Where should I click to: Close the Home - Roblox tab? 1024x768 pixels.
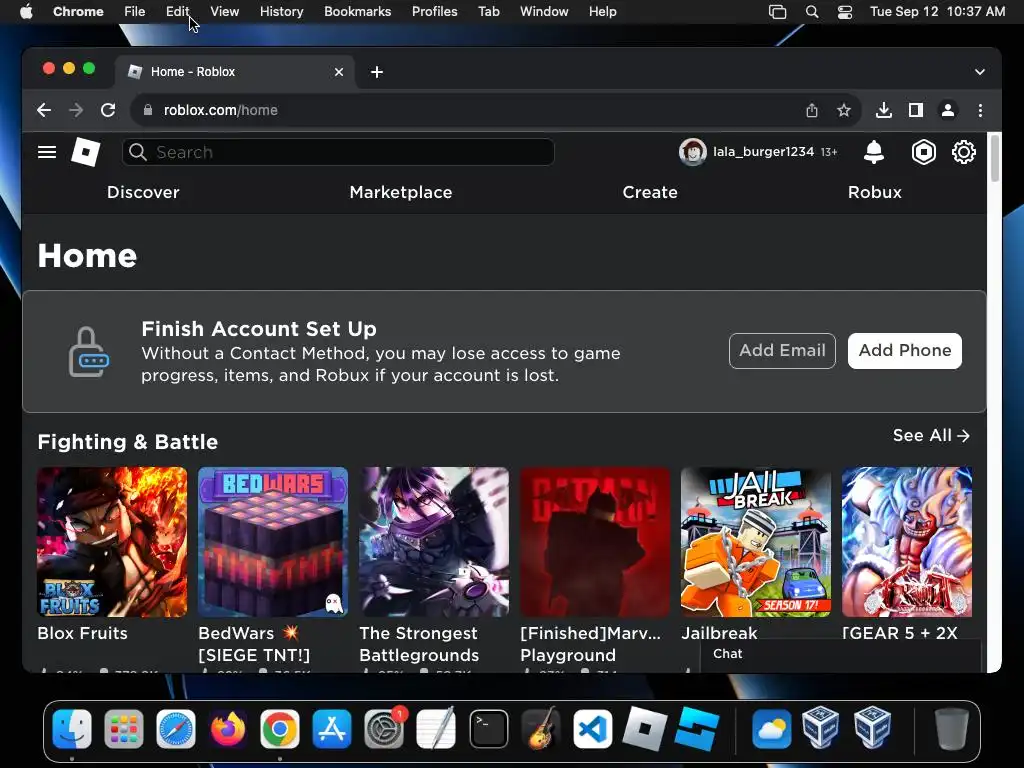click(339, 72)
